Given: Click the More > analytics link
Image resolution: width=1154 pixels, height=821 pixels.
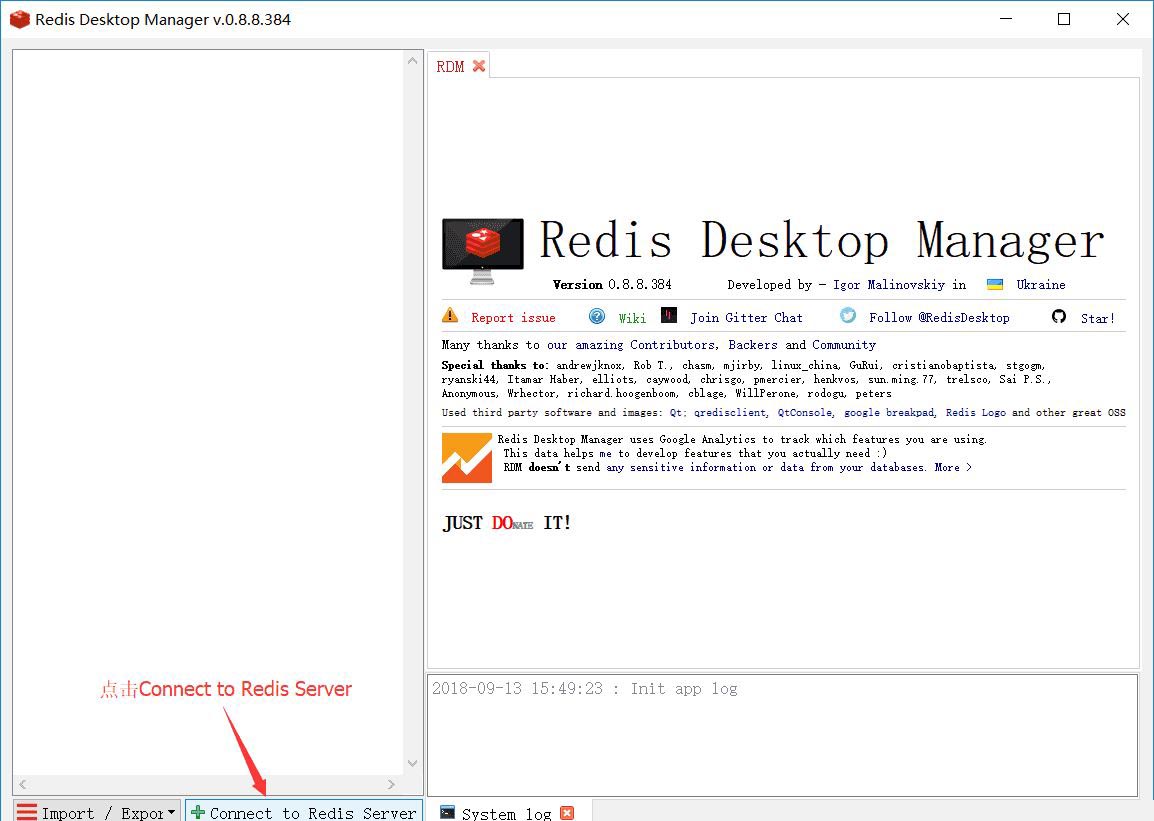Looking at the screenshot, I should click(x=953, y=468).
